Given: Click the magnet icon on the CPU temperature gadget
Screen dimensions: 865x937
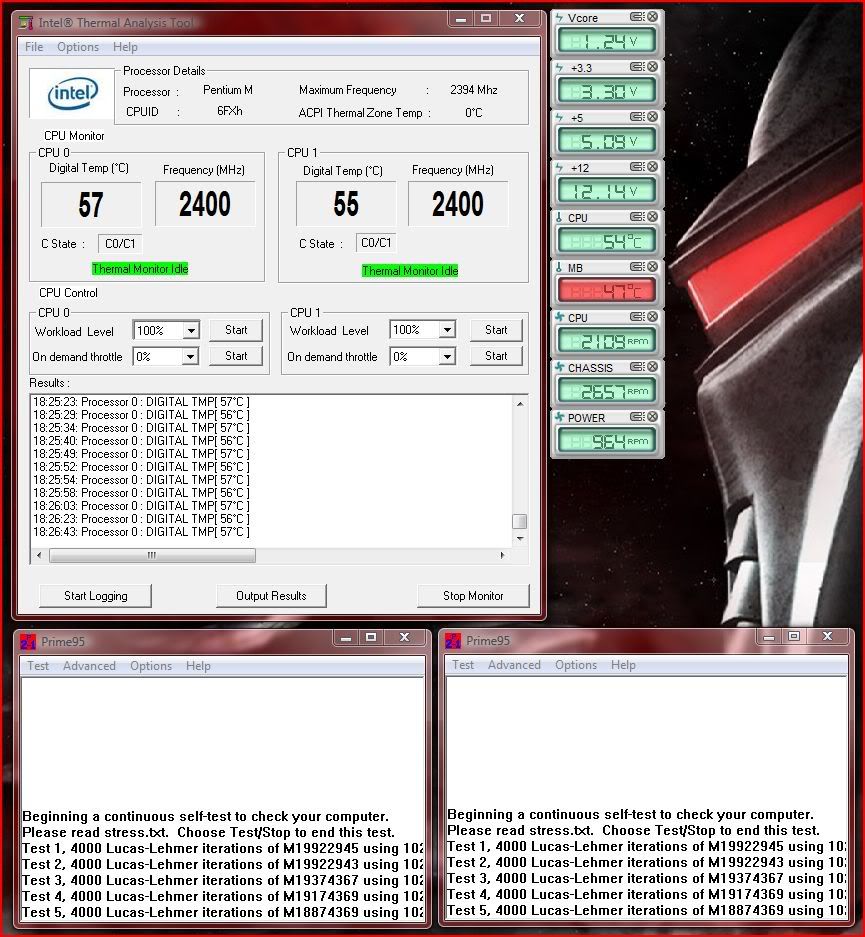Looking at the screenshot, I should click(637, 216).
